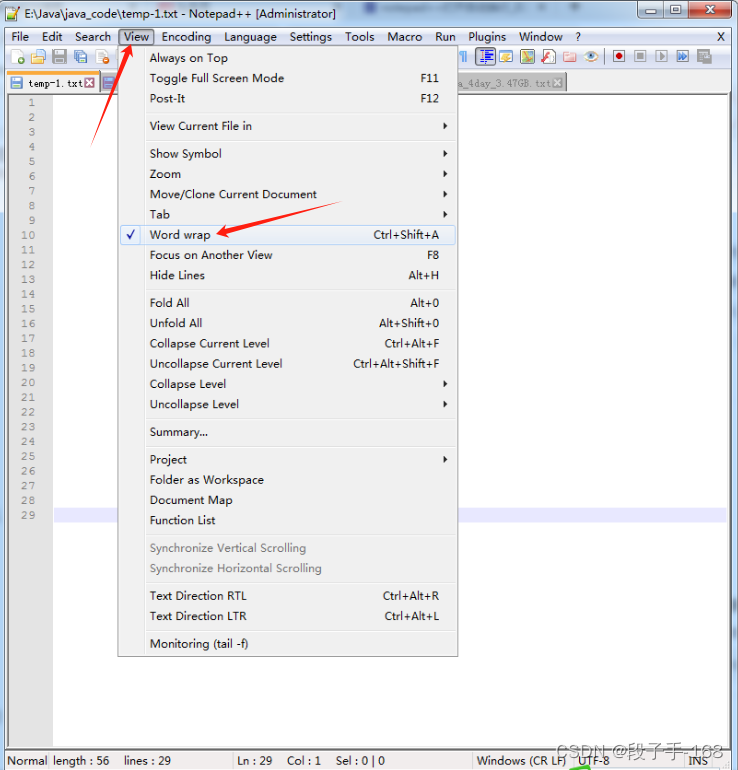Image resolution: width=738 pixels, height=770 pixels.
Task: Open the Run menu
Action: coord(445,37)
